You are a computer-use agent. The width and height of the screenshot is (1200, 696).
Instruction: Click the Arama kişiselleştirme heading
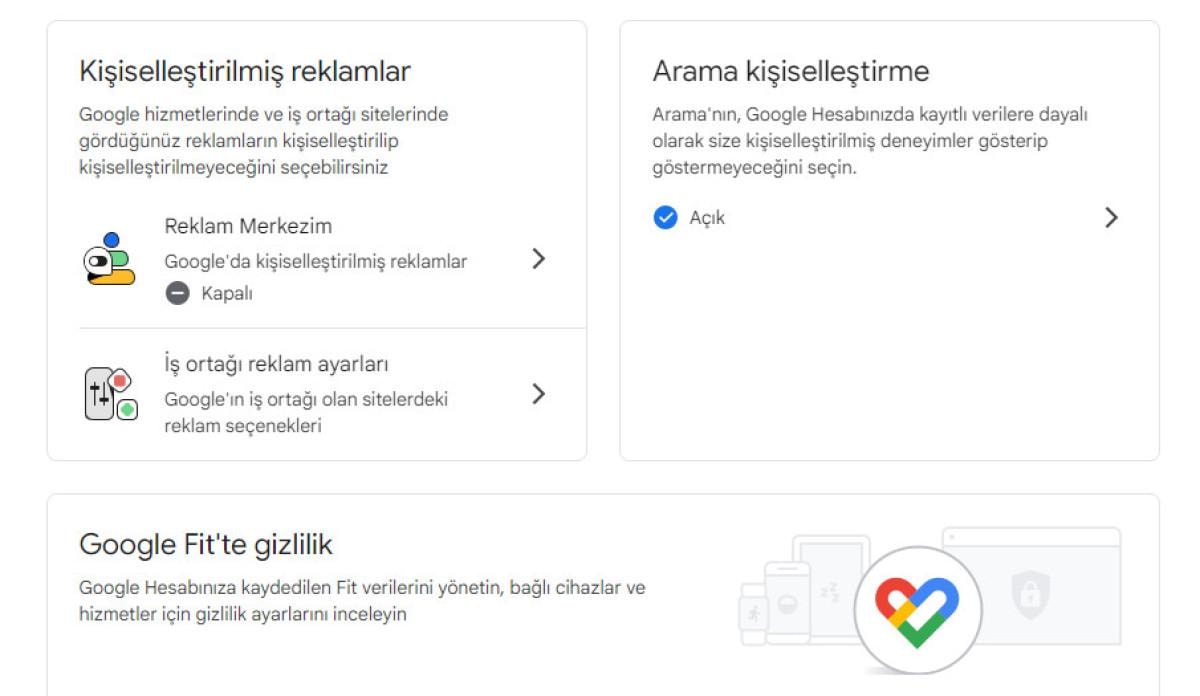coord(790,72)
